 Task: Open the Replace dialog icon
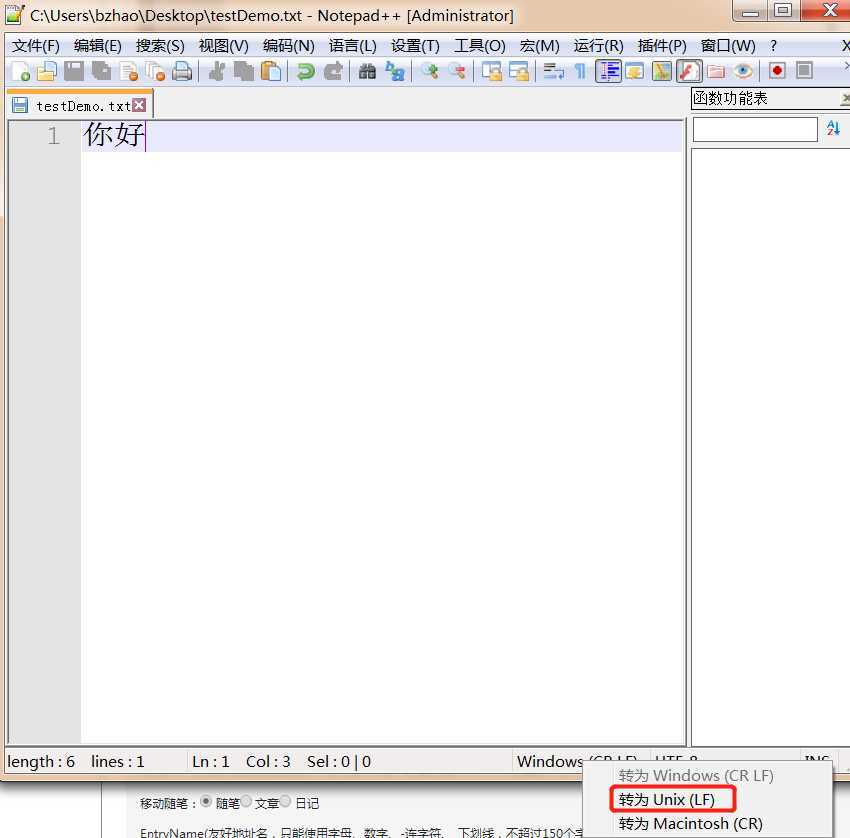pos(395,71)
